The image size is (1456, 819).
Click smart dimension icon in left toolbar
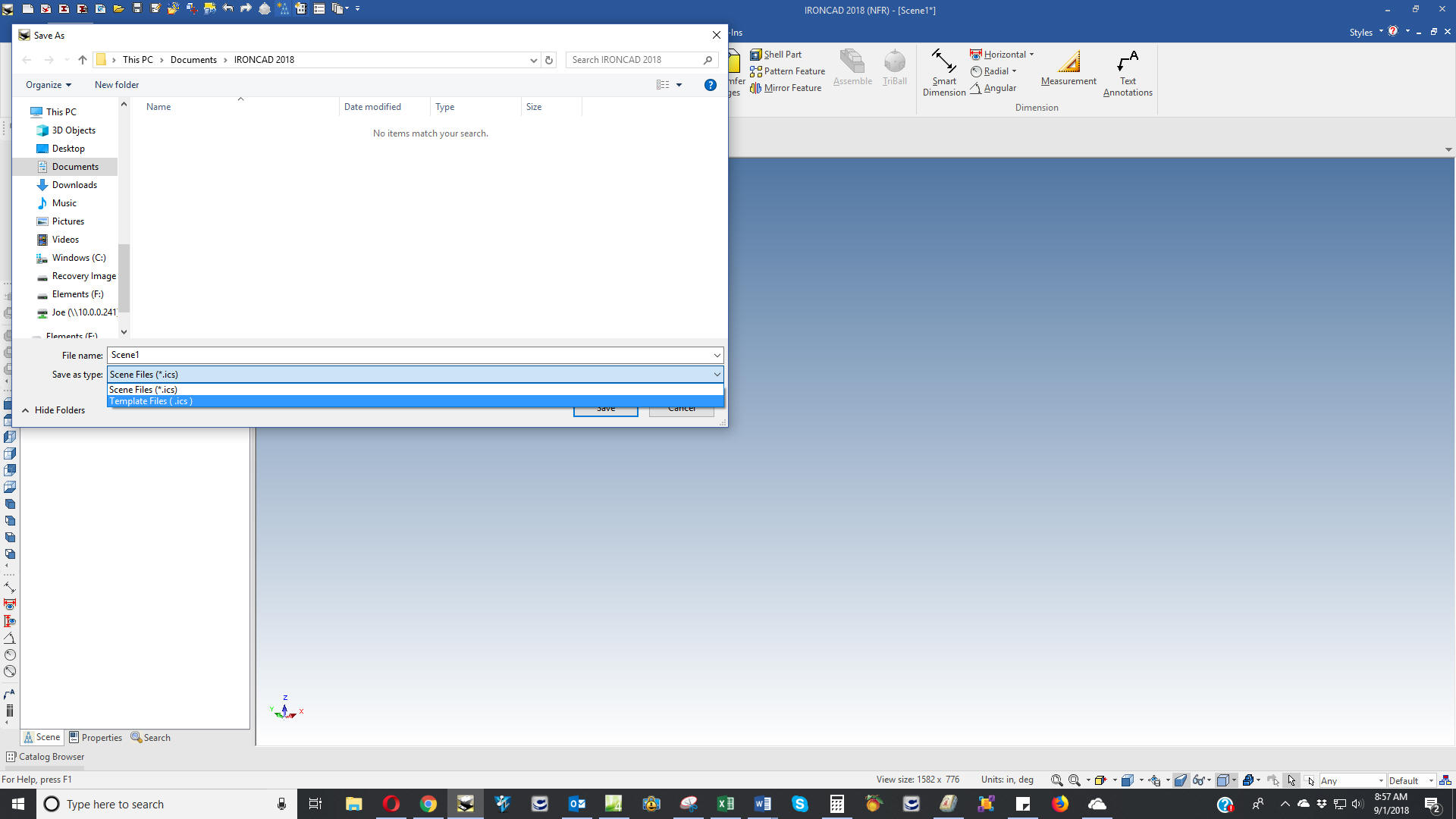point(10,587)
